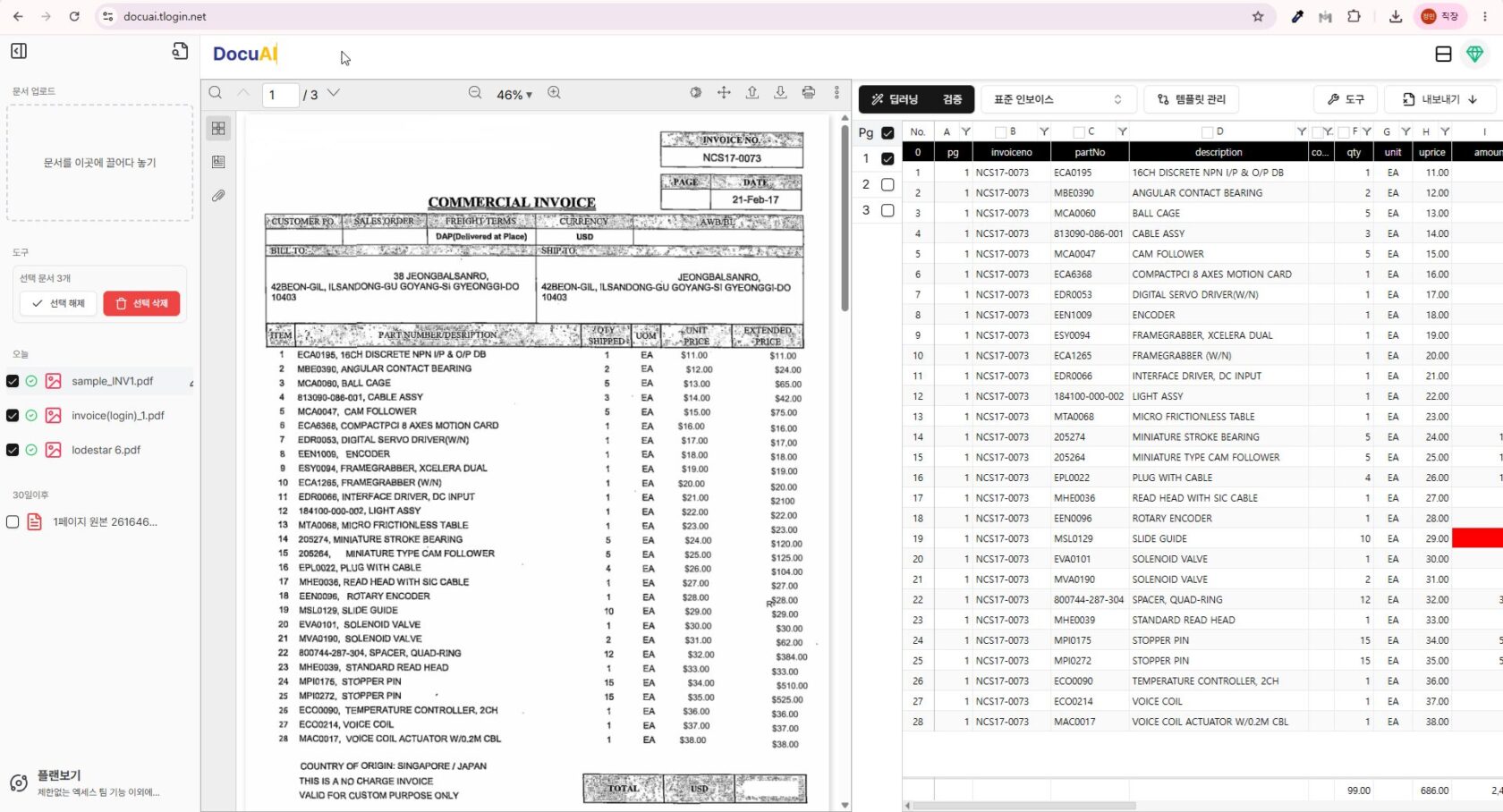Click 선택 해제 deselect button
Viewport: 1503px width, 812px height.
(x=58, y=303)
